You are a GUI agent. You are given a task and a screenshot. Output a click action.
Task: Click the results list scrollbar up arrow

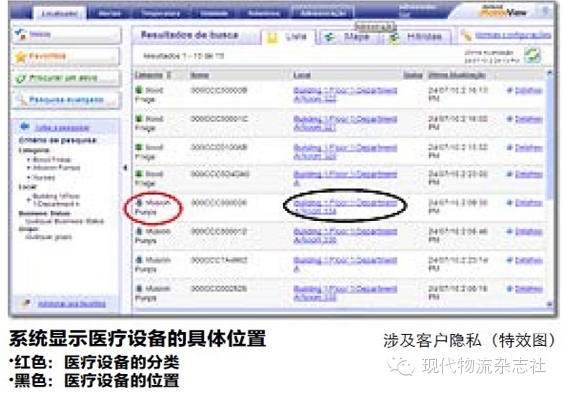550,73
